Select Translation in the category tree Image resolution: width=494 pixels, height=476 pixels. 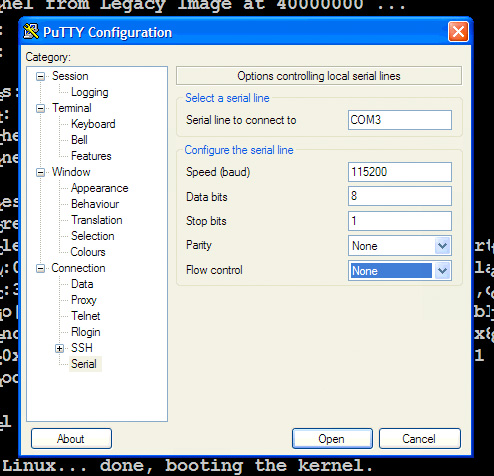coord(97,220)
